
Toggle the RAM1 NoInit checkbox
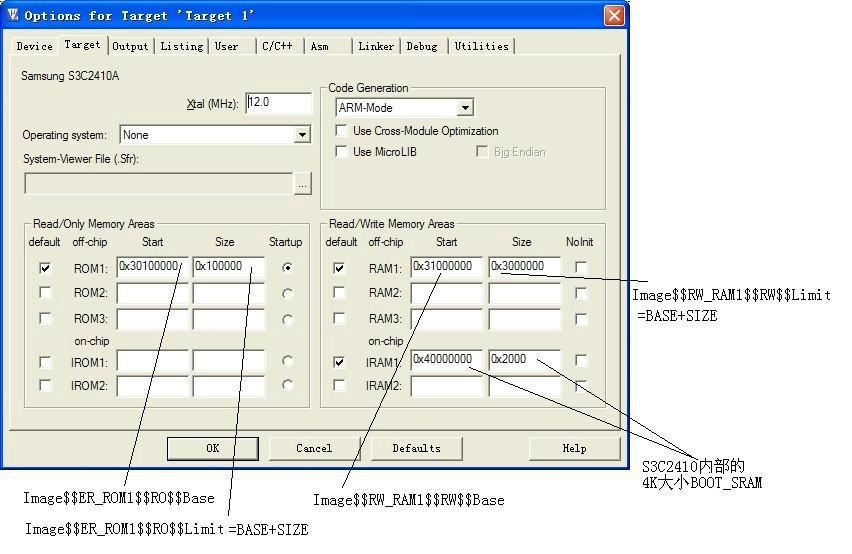click(581, 267)
